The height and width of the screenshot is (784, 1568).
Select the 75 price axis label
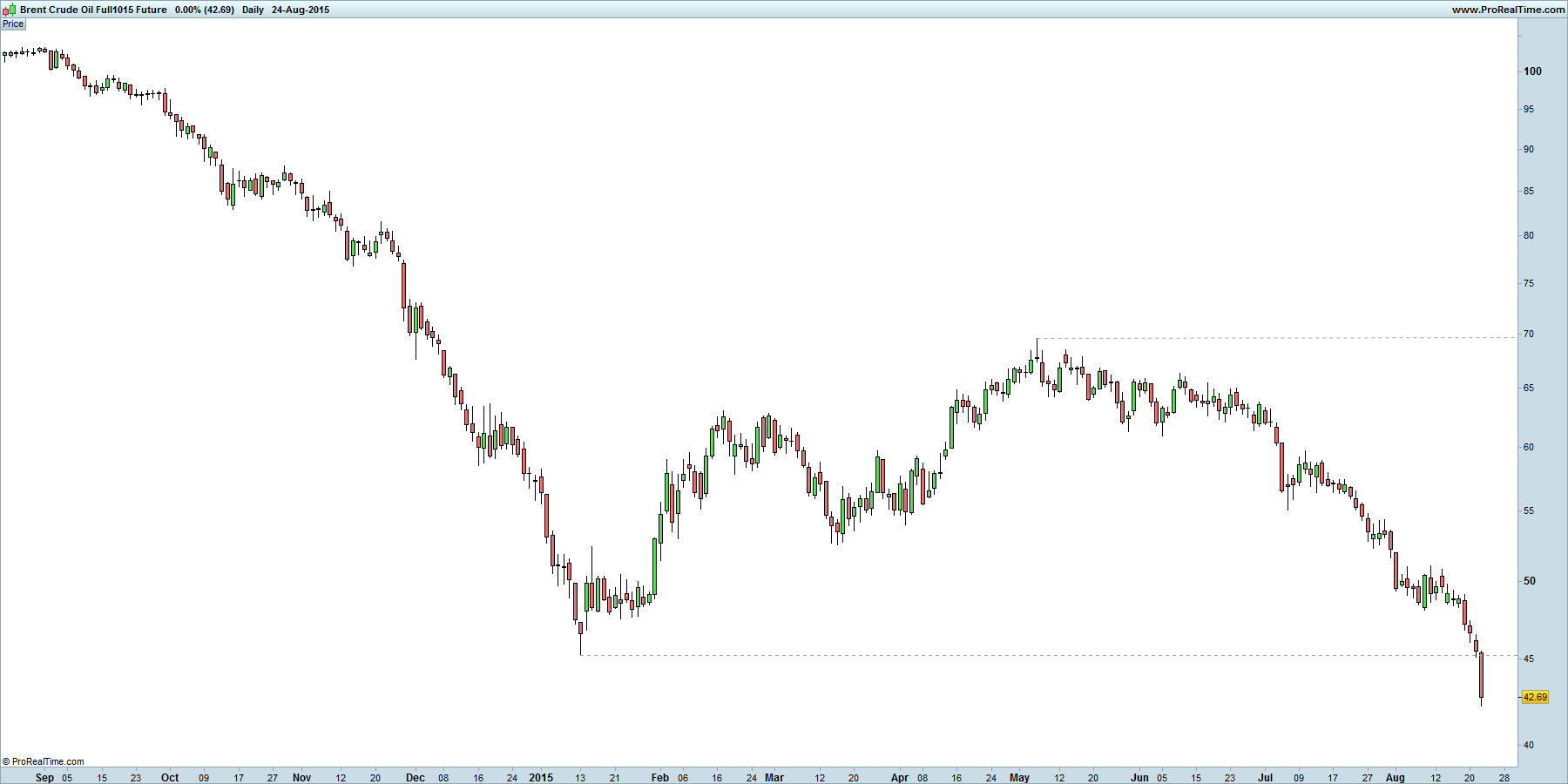point(1529,284)
